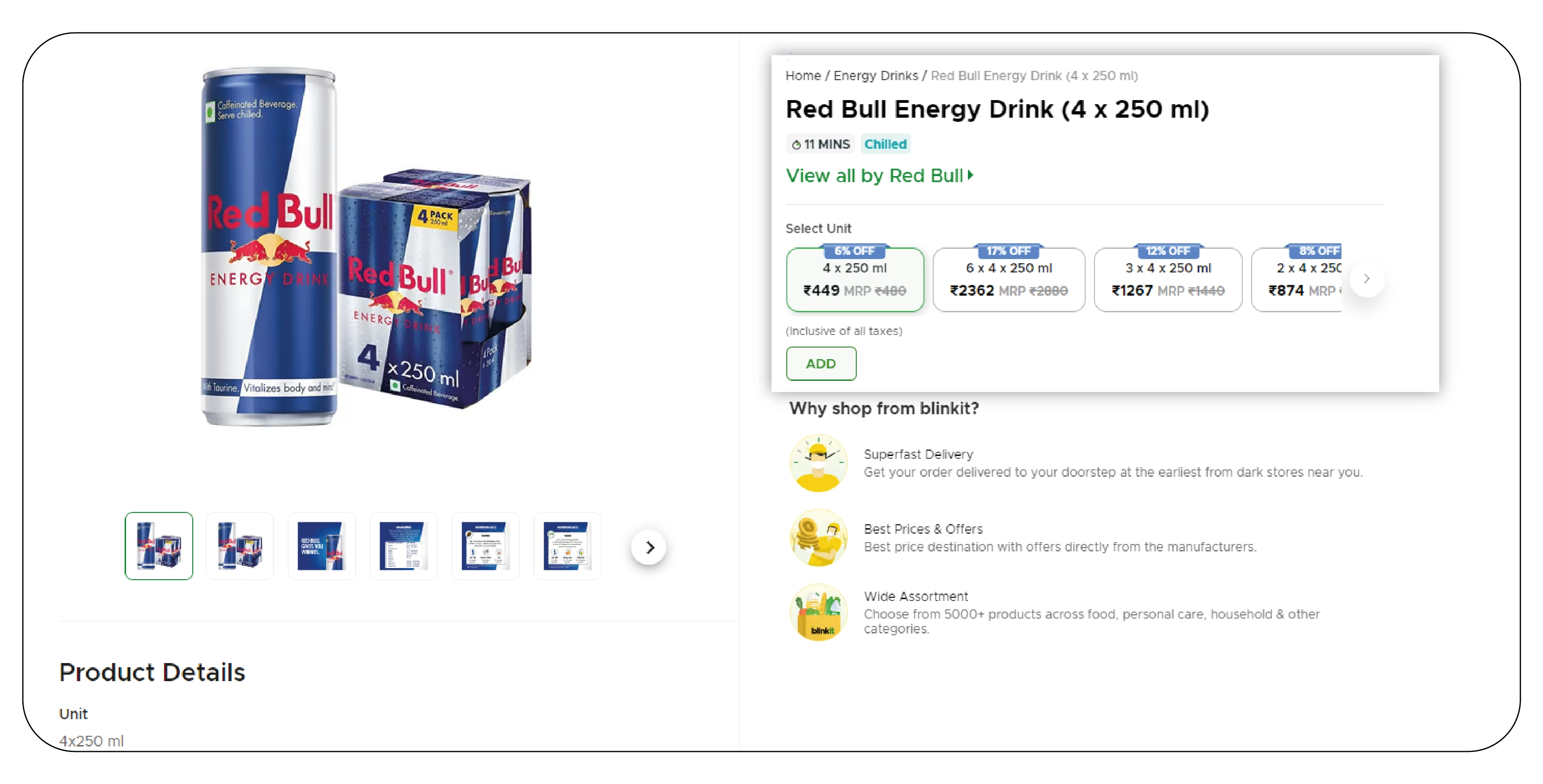This screenshot has height=784, width=1543.
Task: Go to Home in the breadcrumb
Action: 803,76
